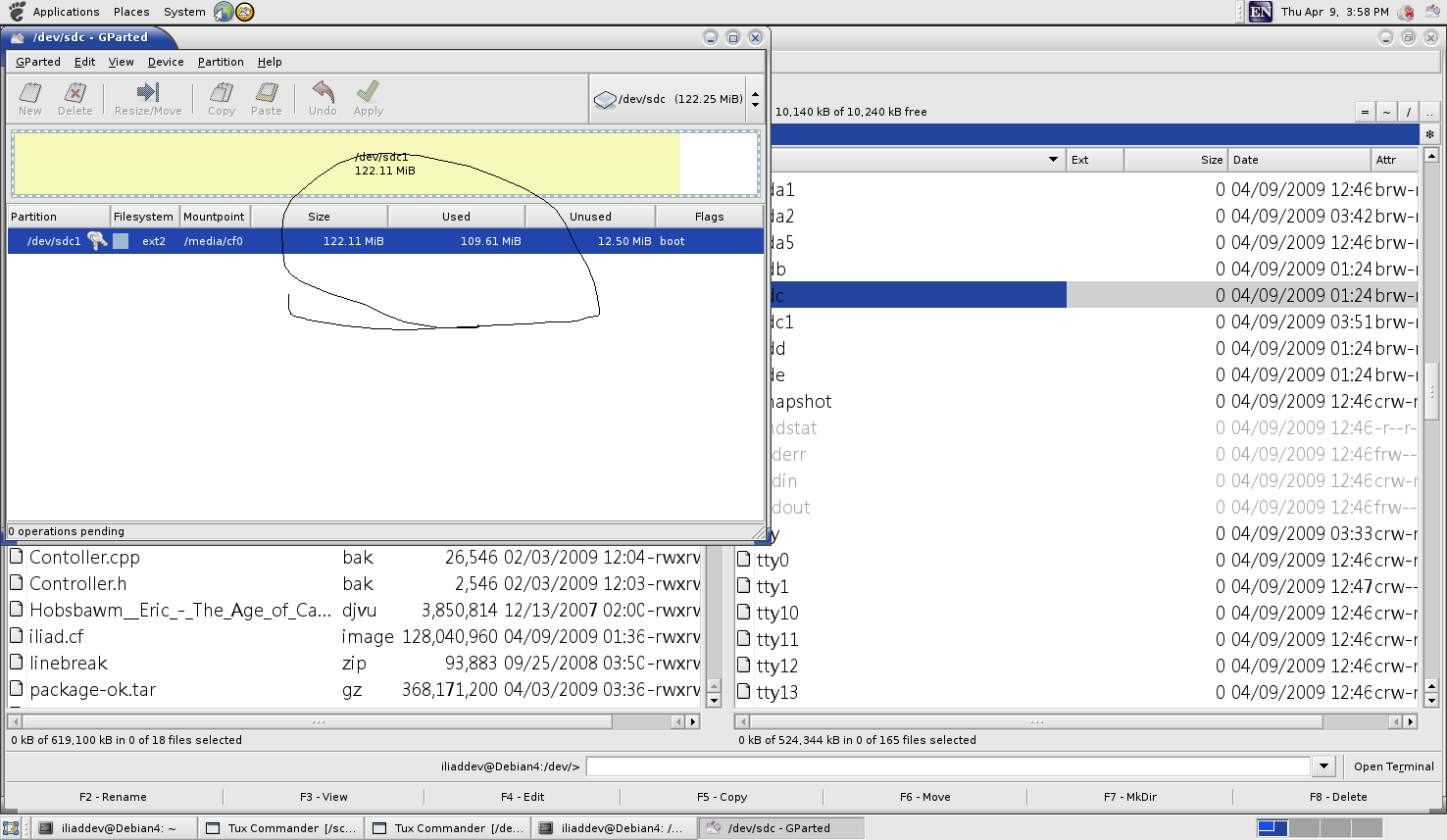Open the Edit menu in GParted

coord(85,62)
